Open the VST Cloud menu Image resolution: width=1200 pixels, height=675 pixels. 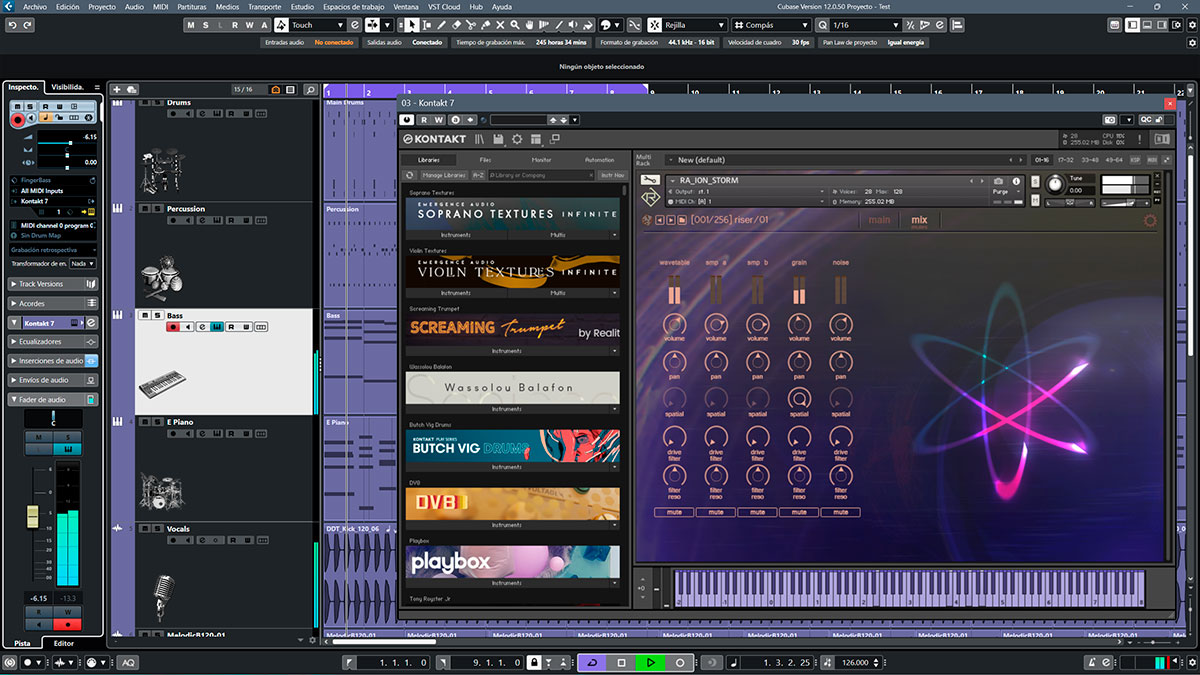445,6
